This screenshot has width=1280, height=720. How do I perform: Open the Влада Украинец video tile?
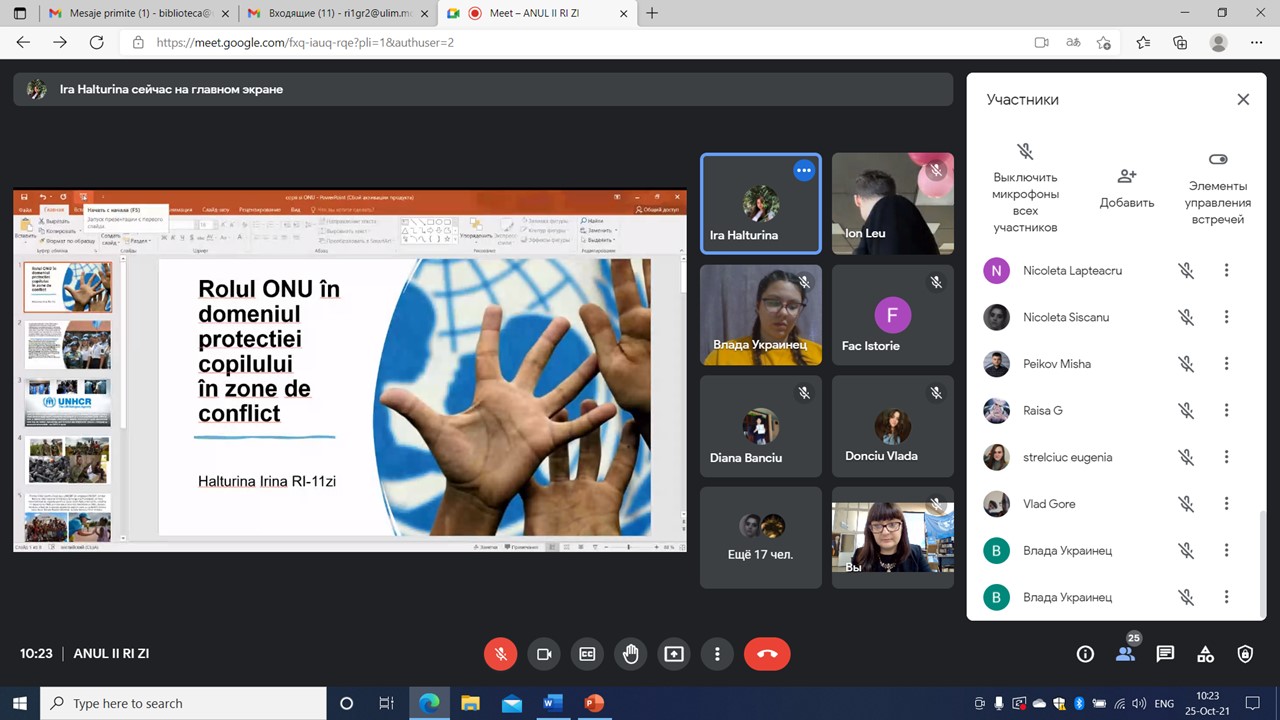(x=761, y=315)
